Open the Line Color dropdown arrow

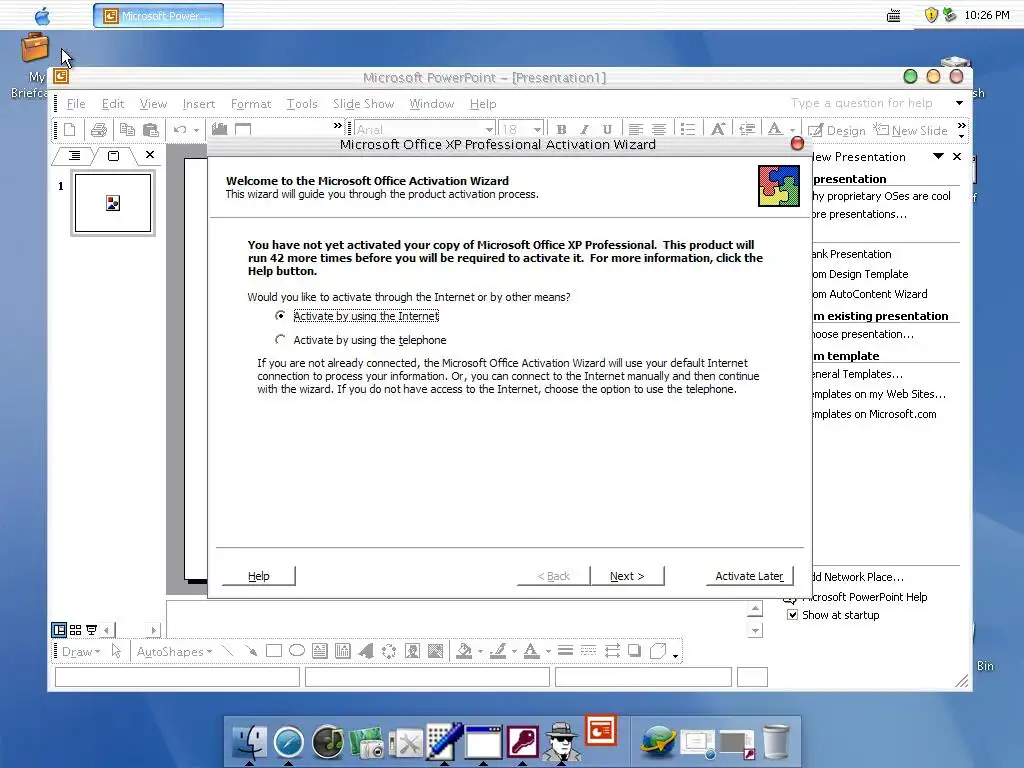coord(515,651)
